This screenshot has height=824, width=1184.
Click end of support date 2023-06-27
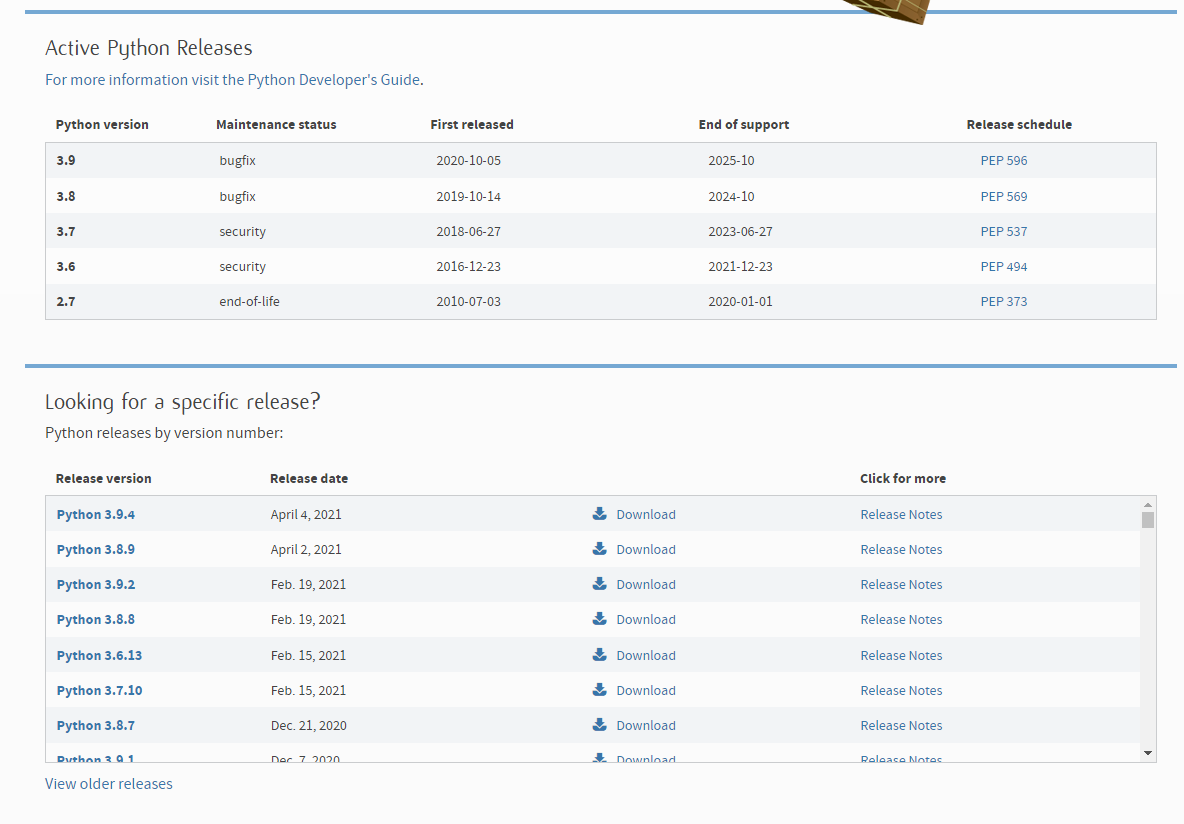(740, 231)
